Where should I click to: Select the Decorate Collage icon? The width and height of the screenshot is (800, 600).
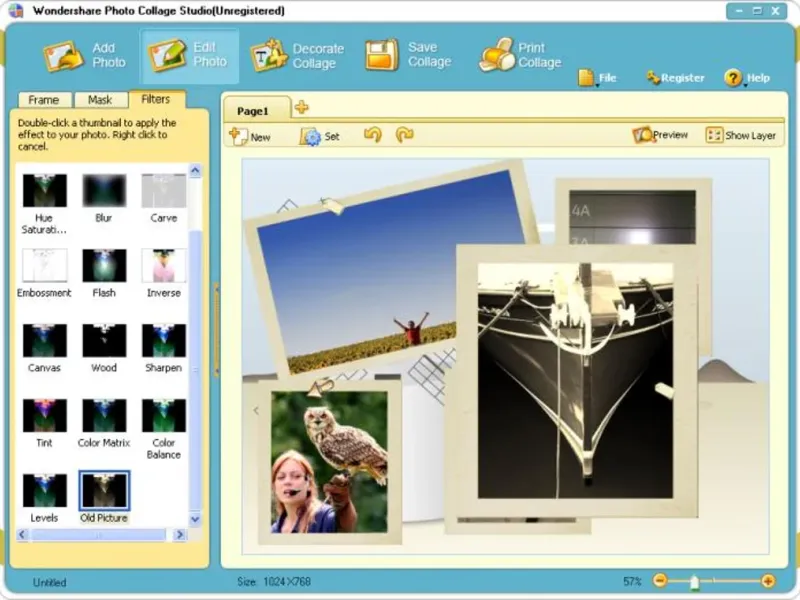[269, 54]
